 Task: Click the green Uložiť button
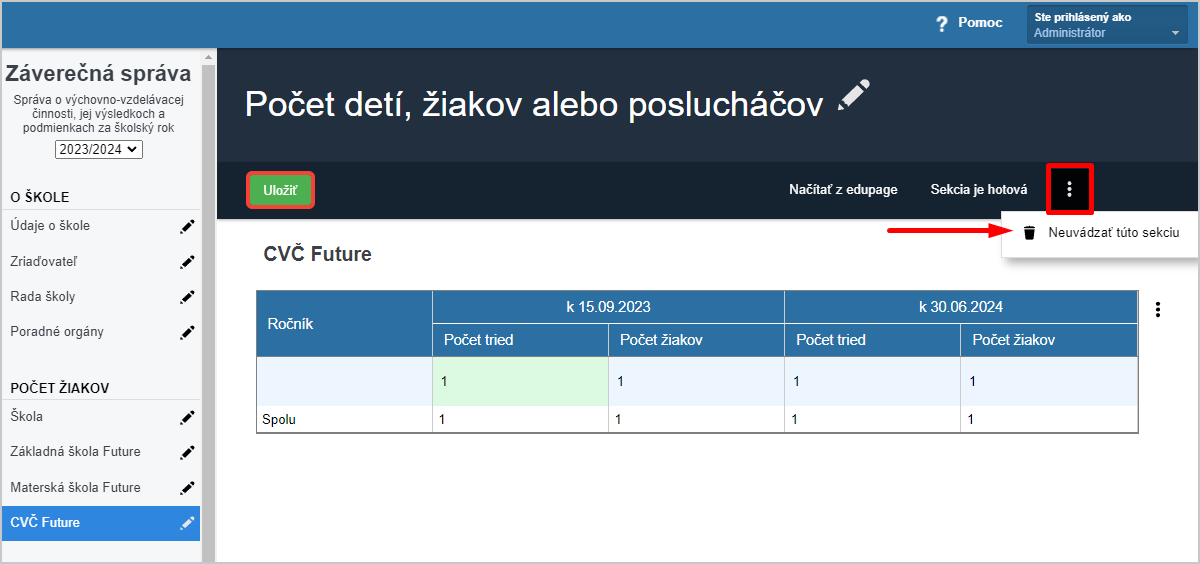point(281,190)
